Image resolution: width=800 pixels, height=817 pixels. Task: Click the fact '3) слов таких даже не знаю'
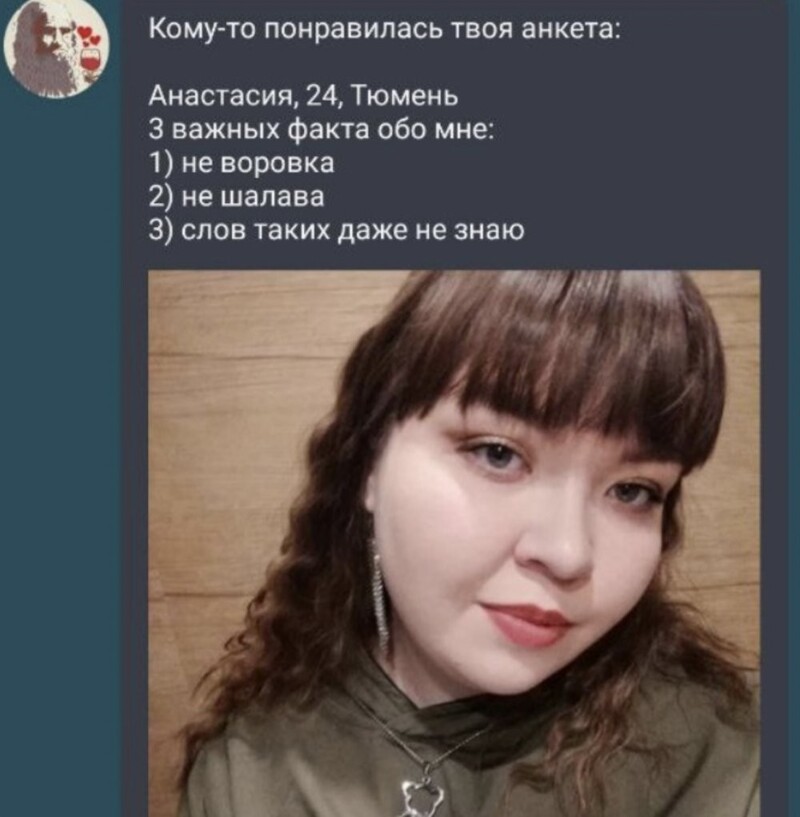(x=336, y=230)
